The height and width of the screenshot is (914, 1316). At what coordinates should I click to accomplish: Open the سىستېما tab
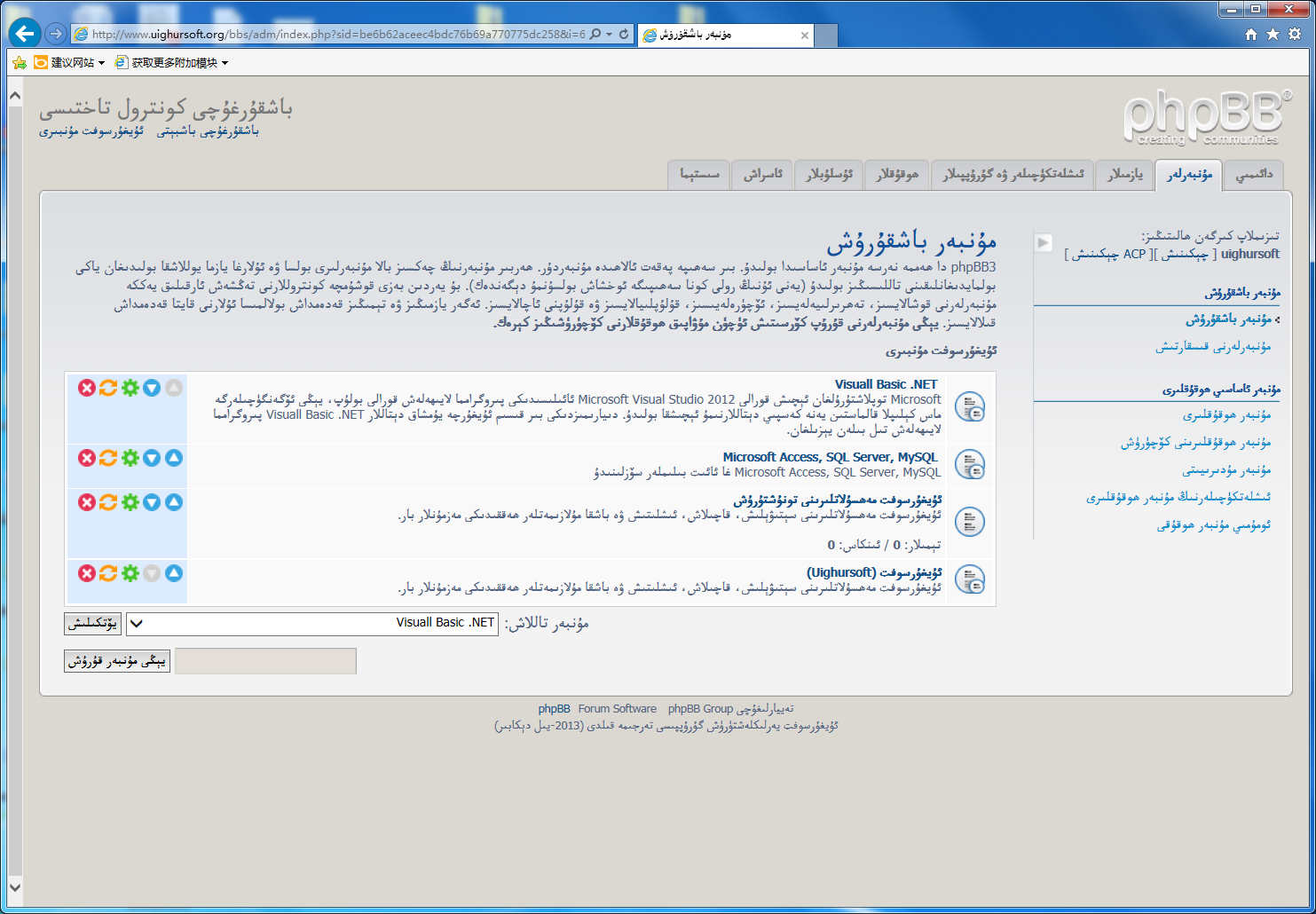tap(699, 175)
